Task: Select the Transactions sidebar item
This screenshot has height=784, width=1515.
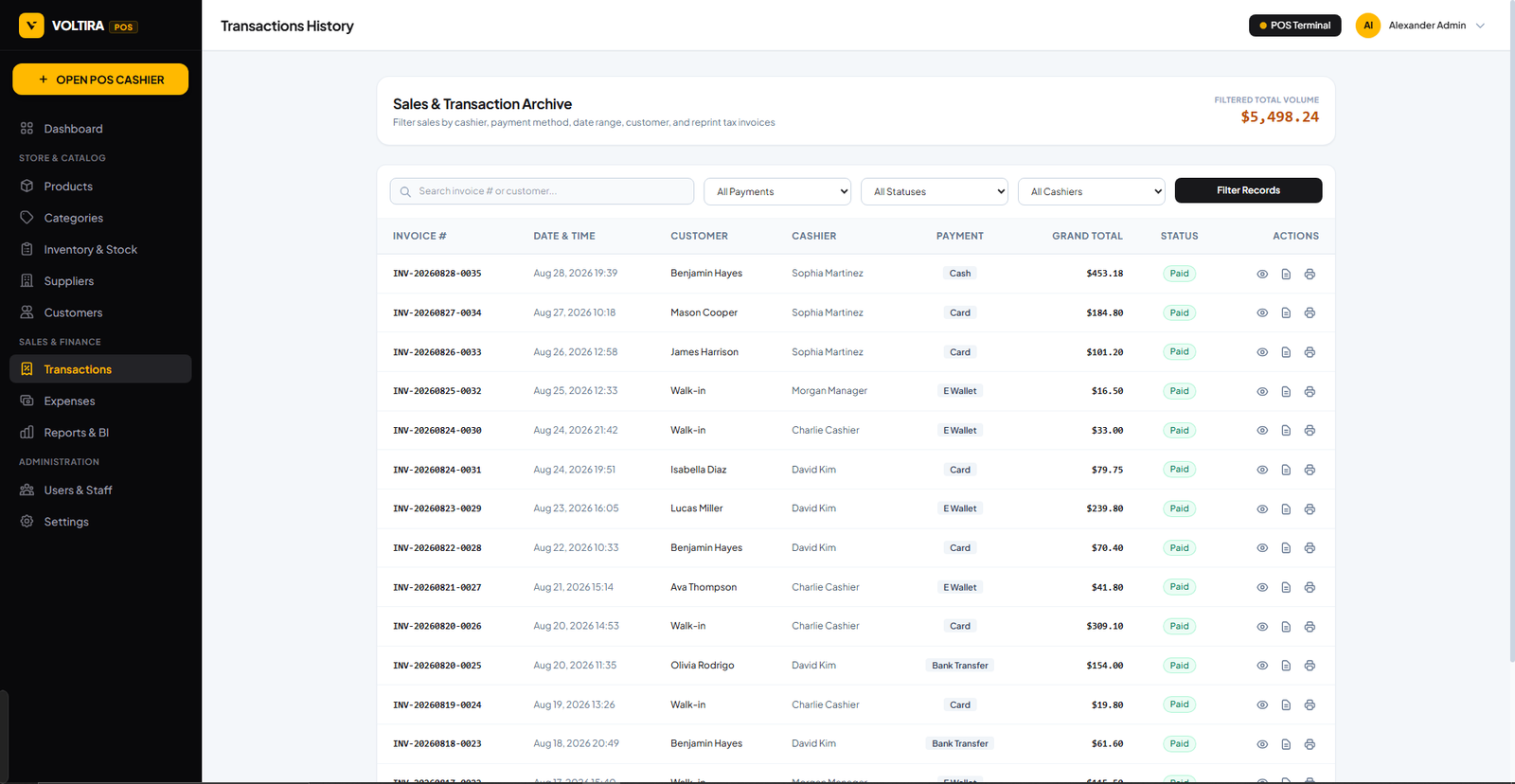Action: coord(100,369)
